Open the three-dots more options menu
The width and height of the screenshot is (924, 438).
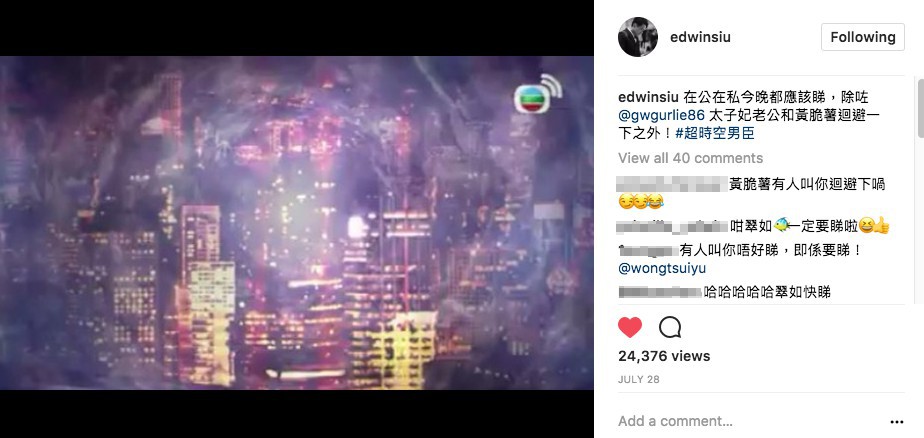[x=896, y=422]
